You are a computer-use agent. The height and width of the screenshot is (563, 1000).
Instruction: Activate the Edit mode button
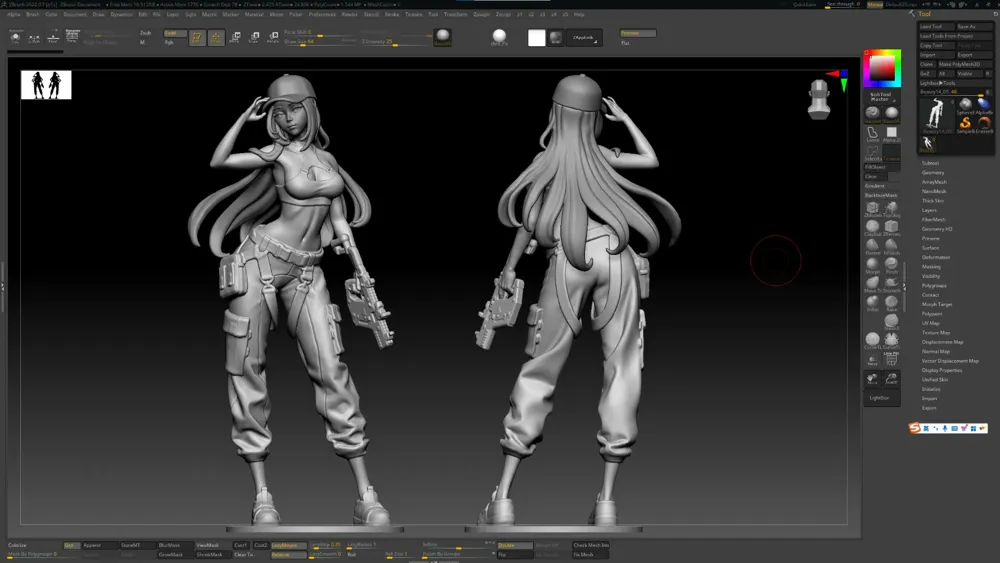(197, 38)
